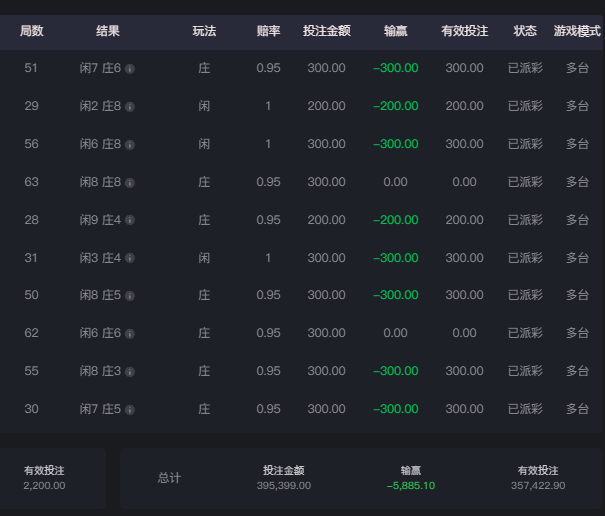The width and height of the screenshot is (605, 516).
Task: Click total valid bet 357,422.90
Action: coord(538,486)
